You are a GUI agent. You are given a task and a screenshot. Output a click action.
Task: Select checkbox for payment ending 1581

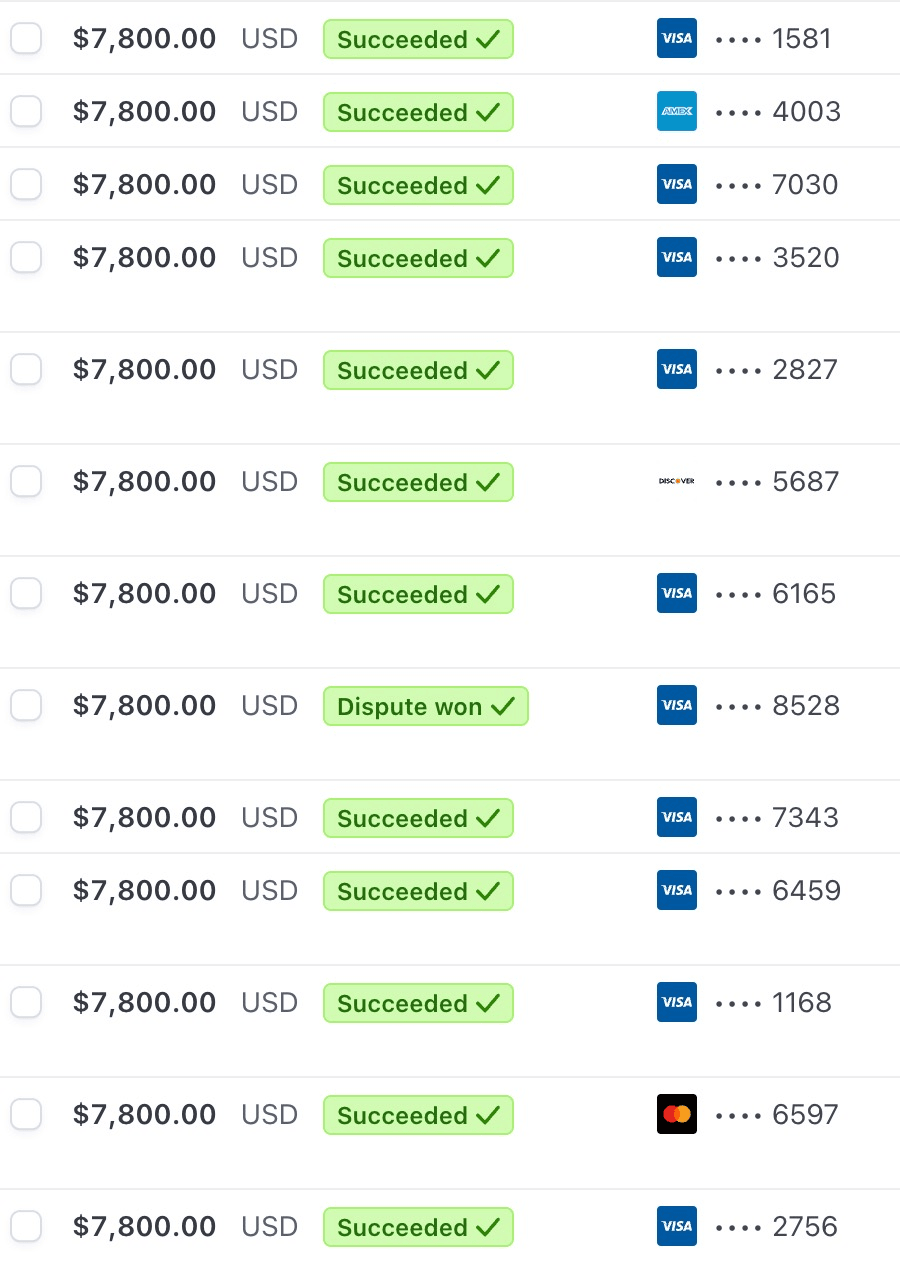tap(26, 39)
